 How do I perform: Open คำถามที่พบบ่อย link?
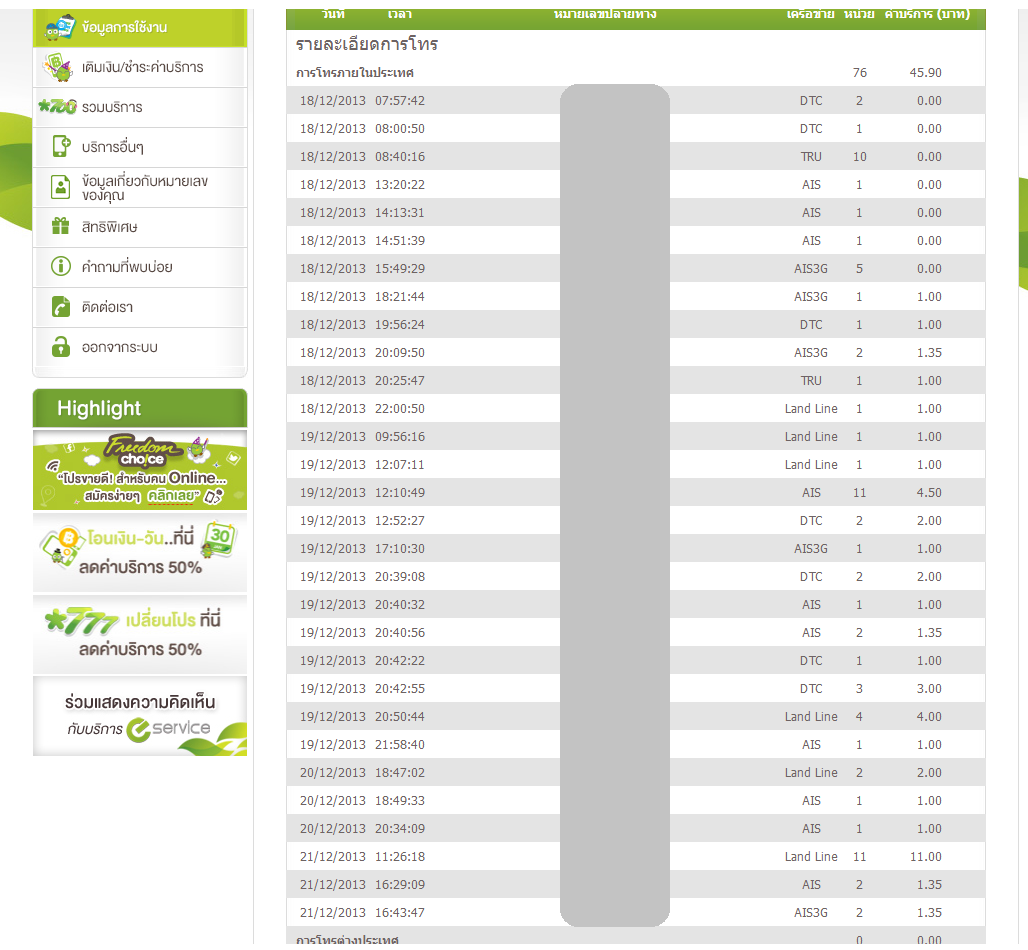point(140,267)
